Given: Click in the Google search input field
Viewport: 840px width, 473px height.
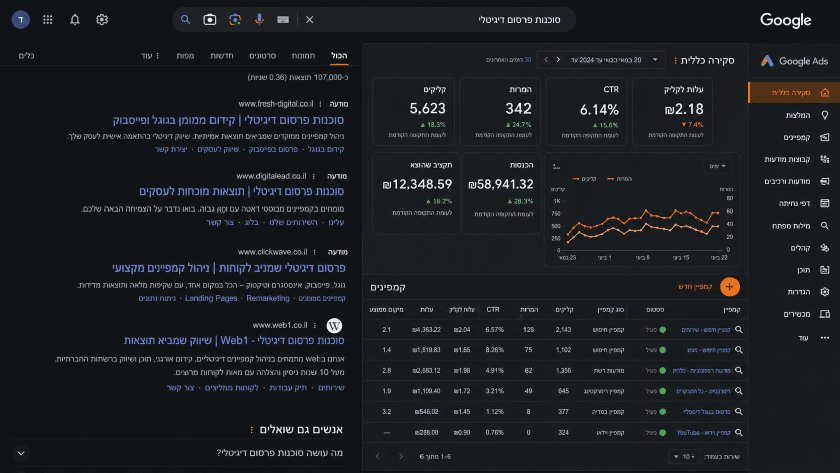Looking at the screenshot, I should (x=439, y=19).
